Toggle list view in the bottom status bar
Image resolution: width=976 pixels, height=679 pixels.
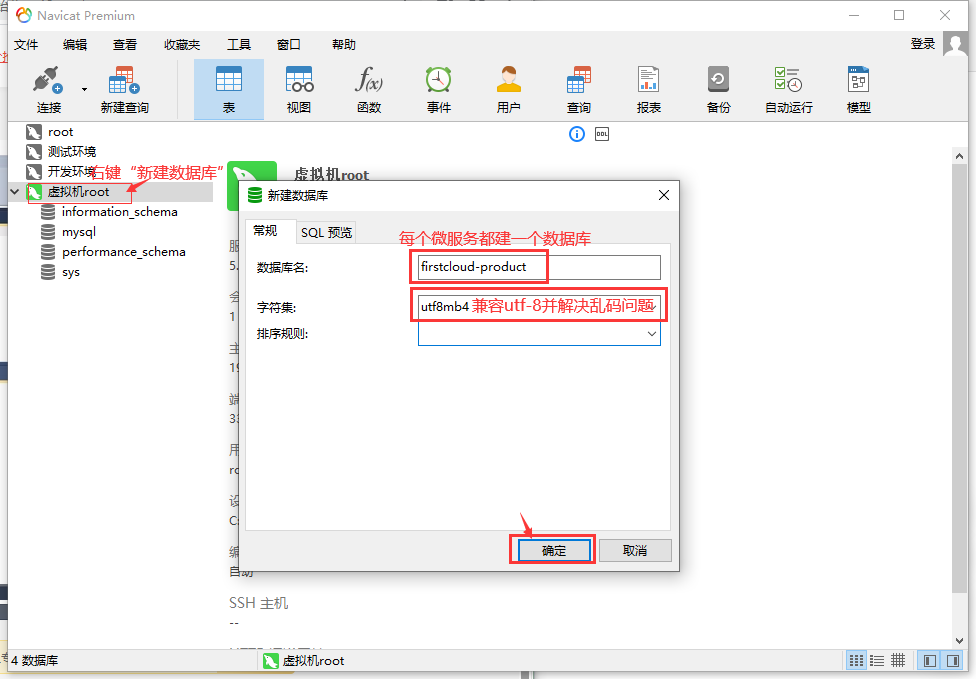tap(876, 660)
